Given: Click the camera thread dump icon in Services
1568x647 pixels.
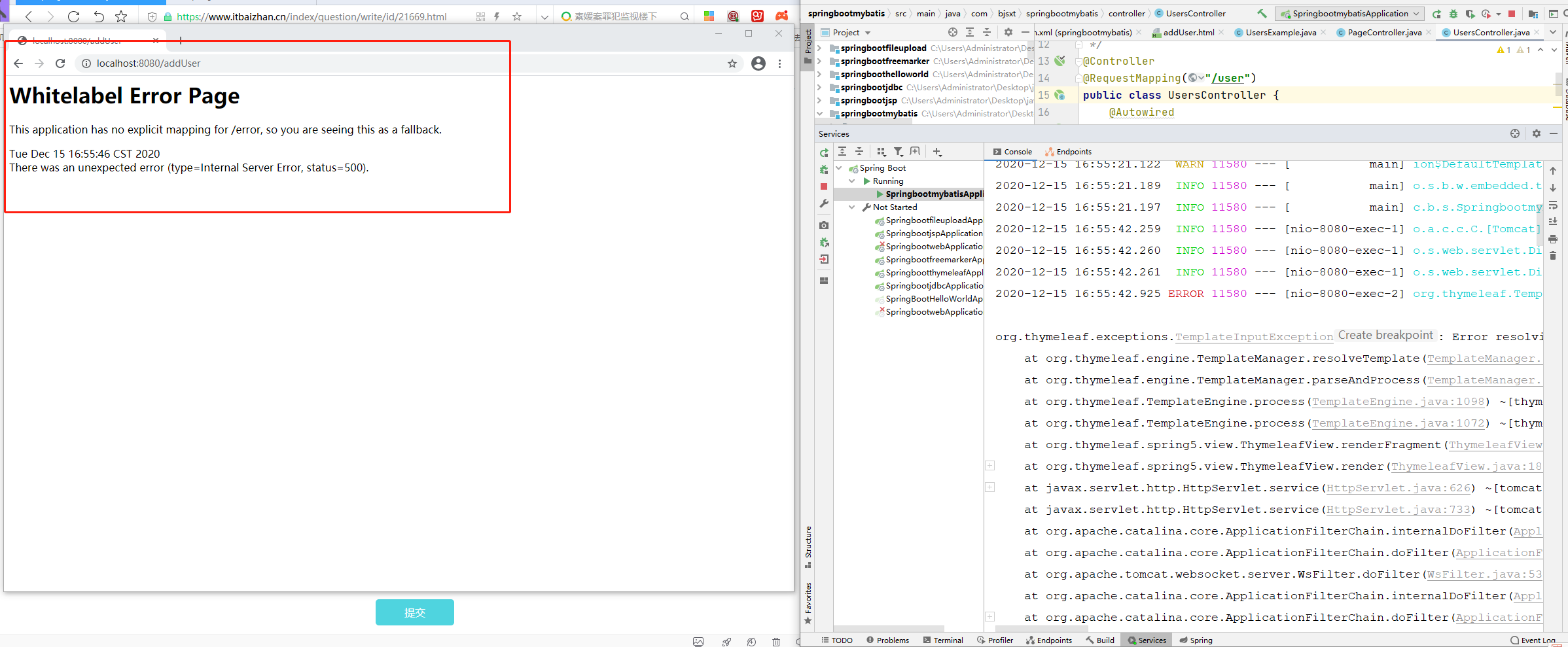Looking at the screenshot, I should [x=824, y=225].
